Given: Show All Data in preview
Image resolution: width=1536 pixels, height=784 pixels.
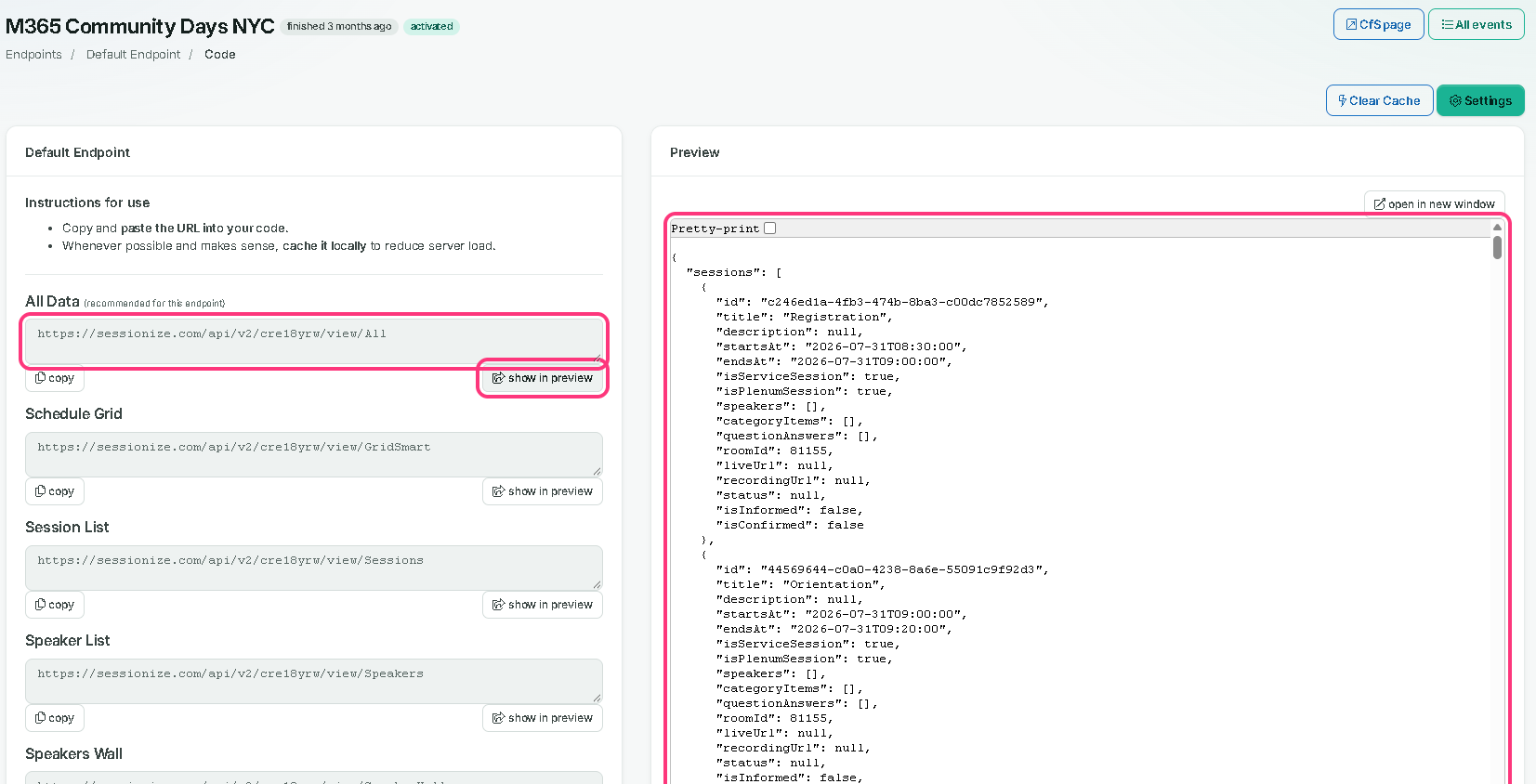Looking at the screenshot, I should pyautogui.click(x=543, y=378).
